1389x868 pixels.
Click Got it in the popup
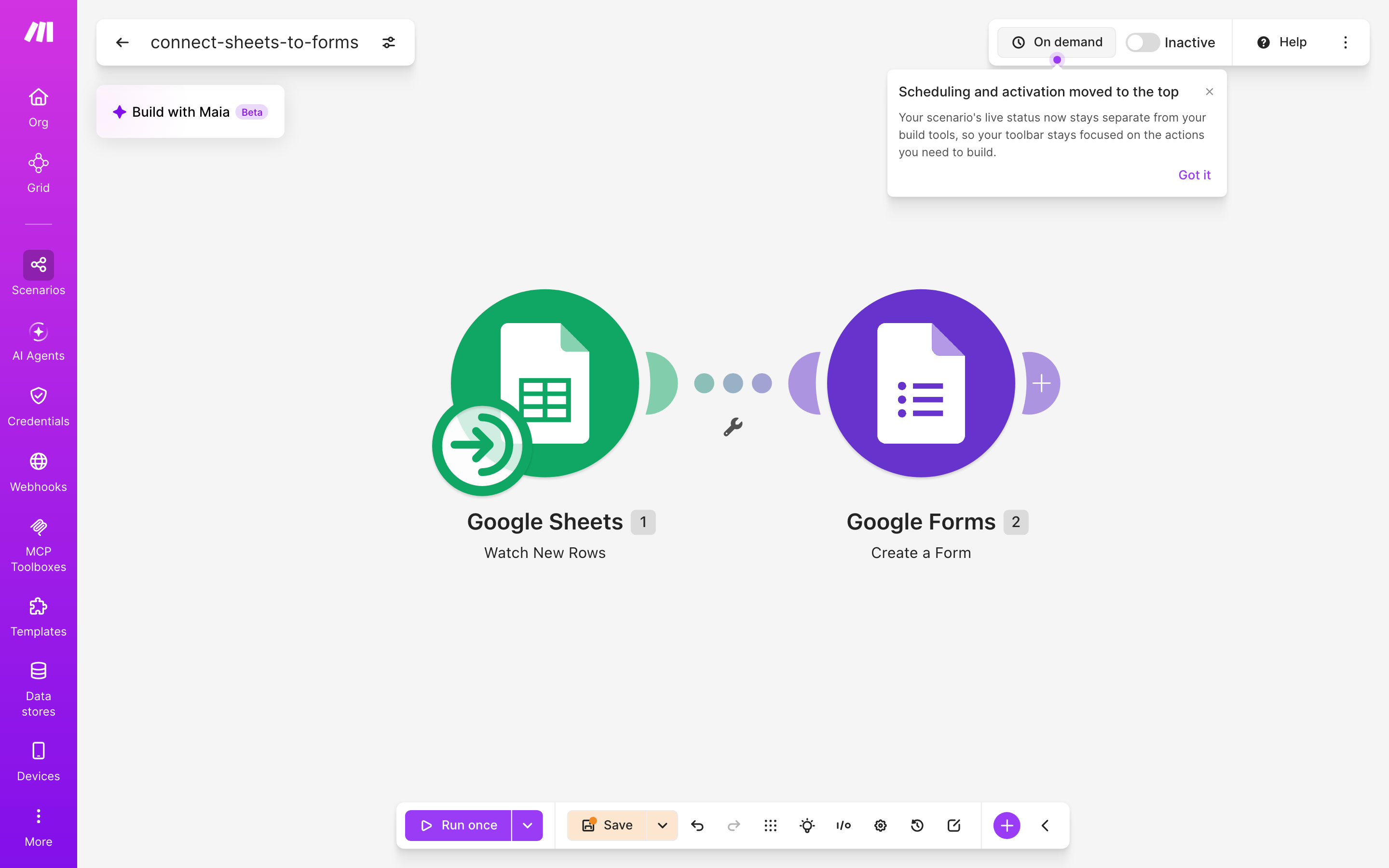click(1195, 175)
